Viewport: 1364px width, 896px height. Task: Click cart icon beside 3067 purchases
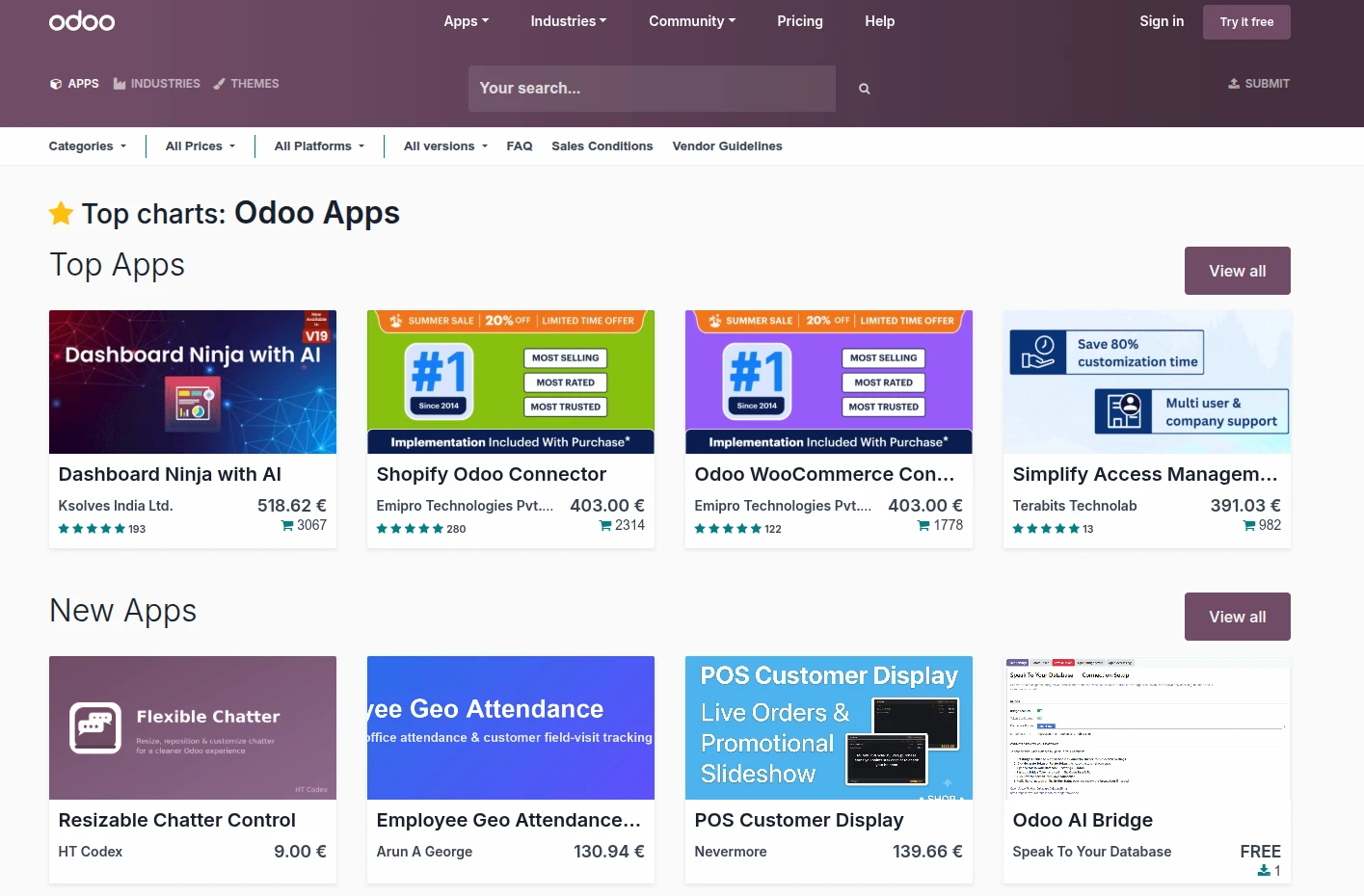(x=287, y=525)
